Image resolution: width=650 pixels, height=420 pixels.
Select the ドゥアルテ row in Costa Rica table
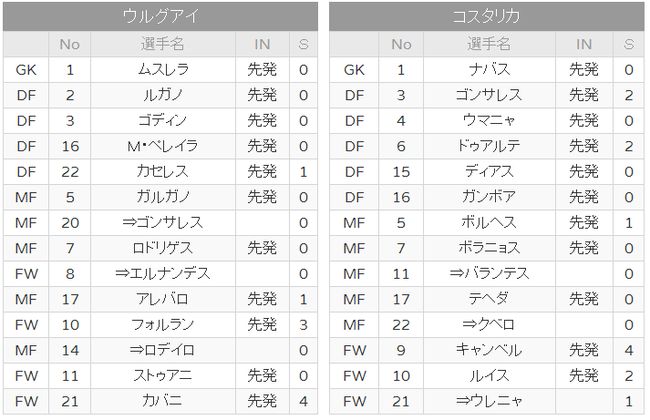(x=487, y=146)
